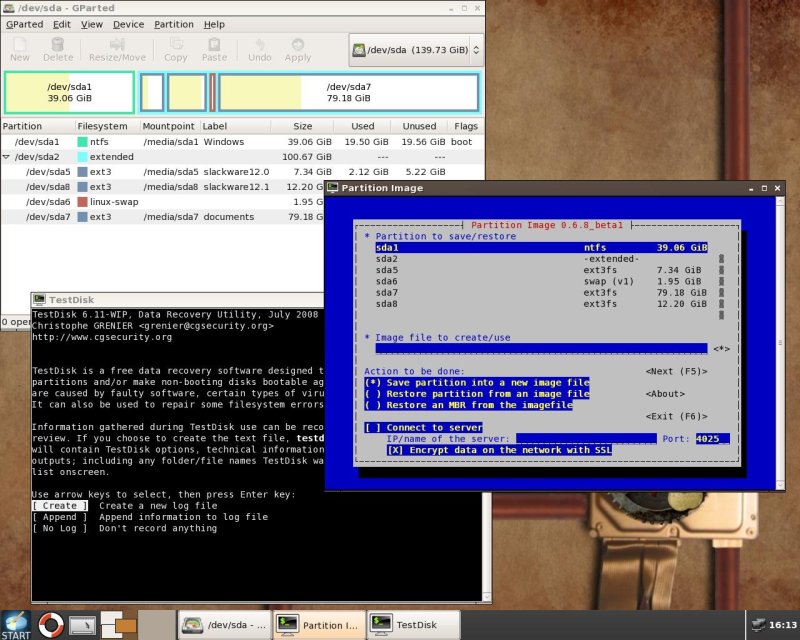The image size is (800, 640).
Task: Click the workspace pager icon in taskbar
Action: (118, 625)
